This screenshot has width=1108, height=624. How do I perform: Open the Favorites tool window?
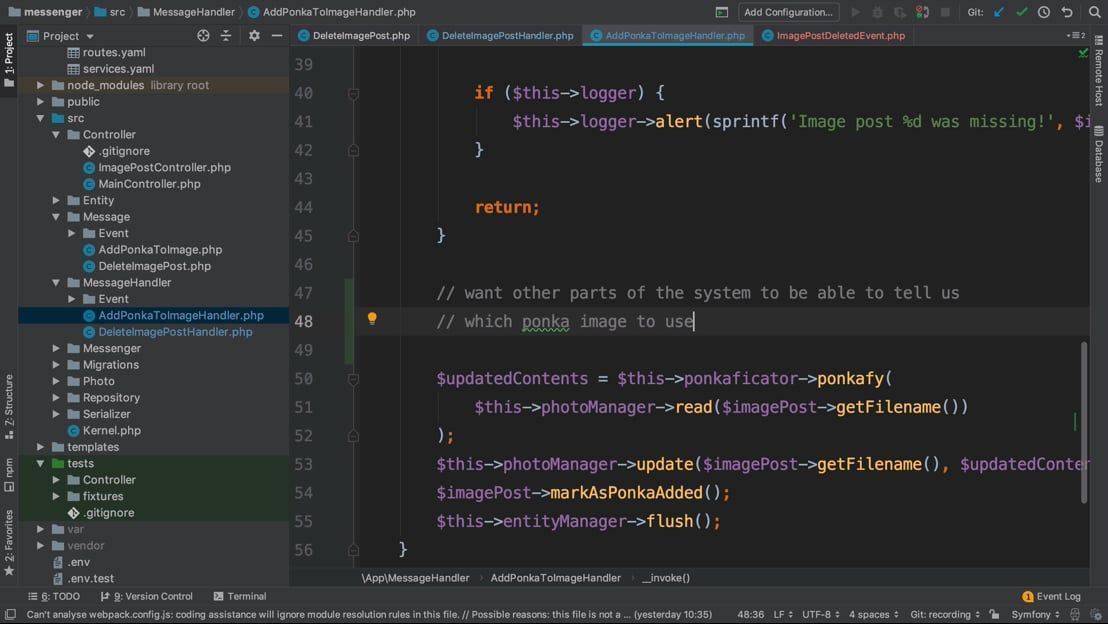click(x=8, y=542)
